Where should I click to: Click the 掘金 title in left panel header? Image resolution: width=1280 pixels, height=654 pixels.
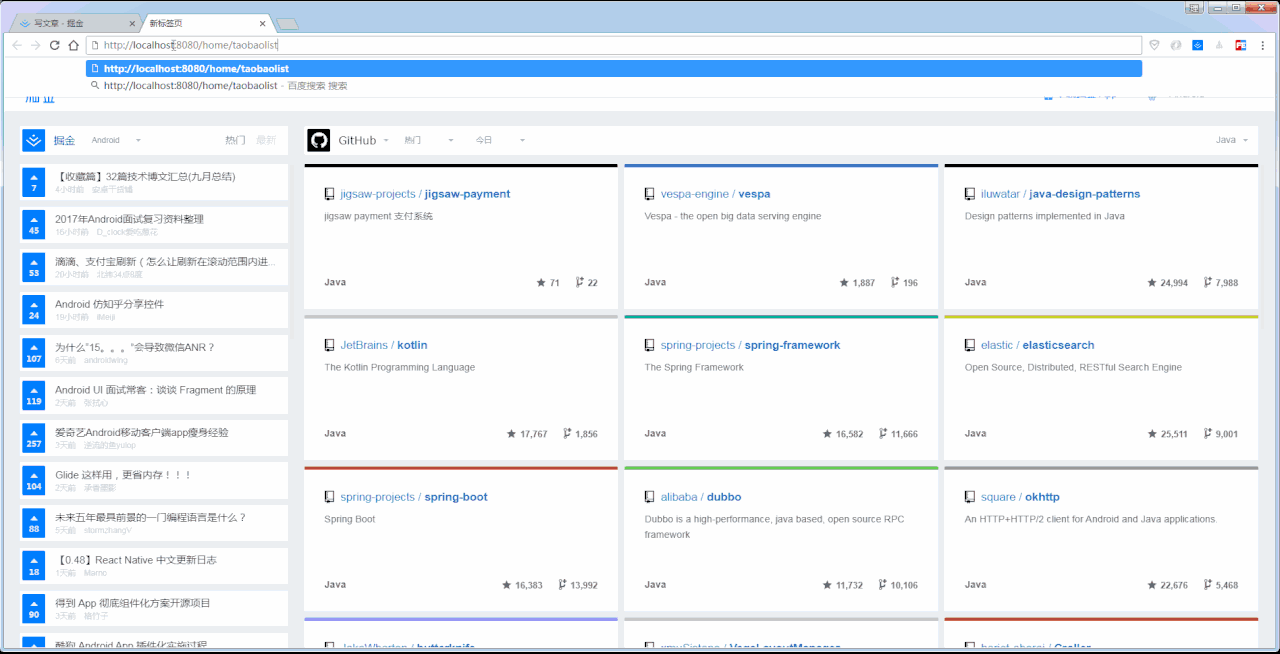(x=64, y=140)
